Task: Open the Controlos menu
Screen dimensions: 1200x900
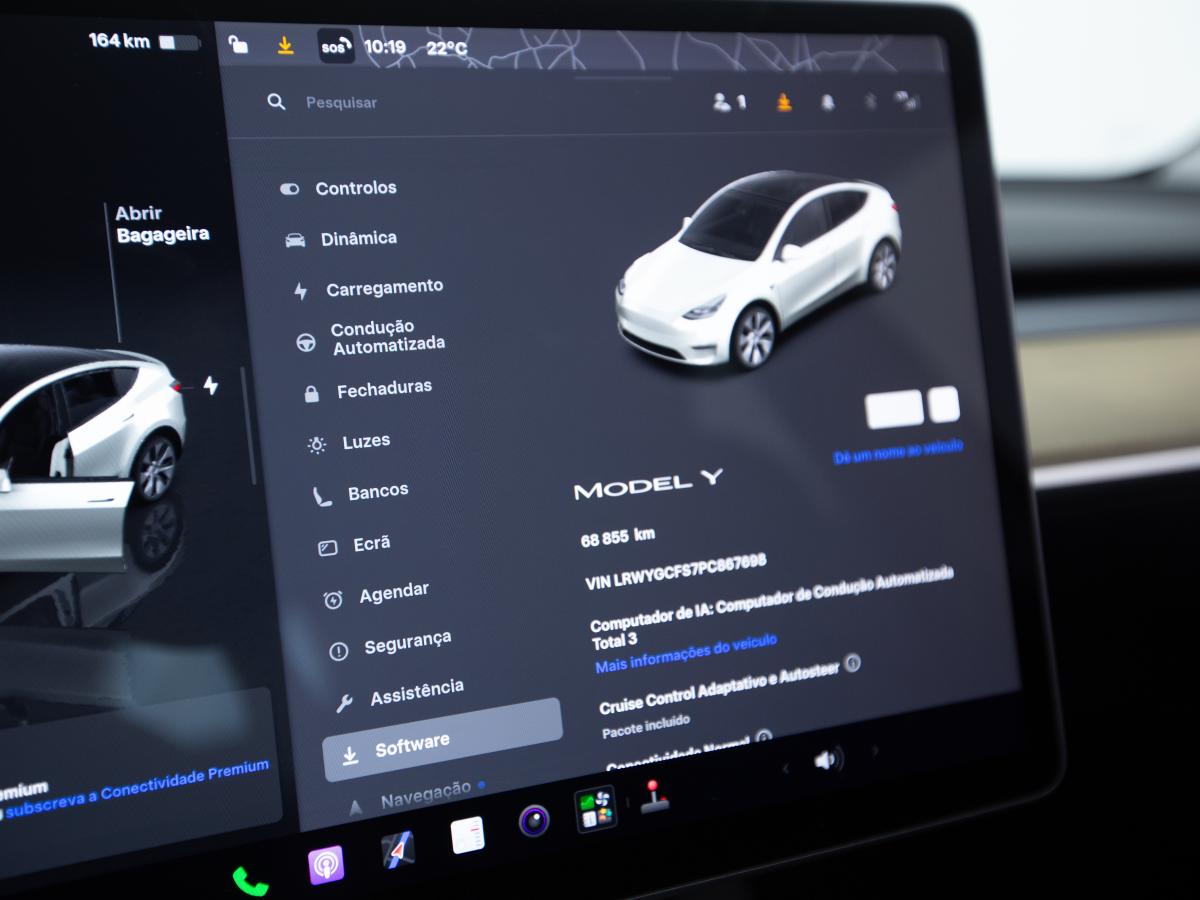Action: click(x=339, y=188)
